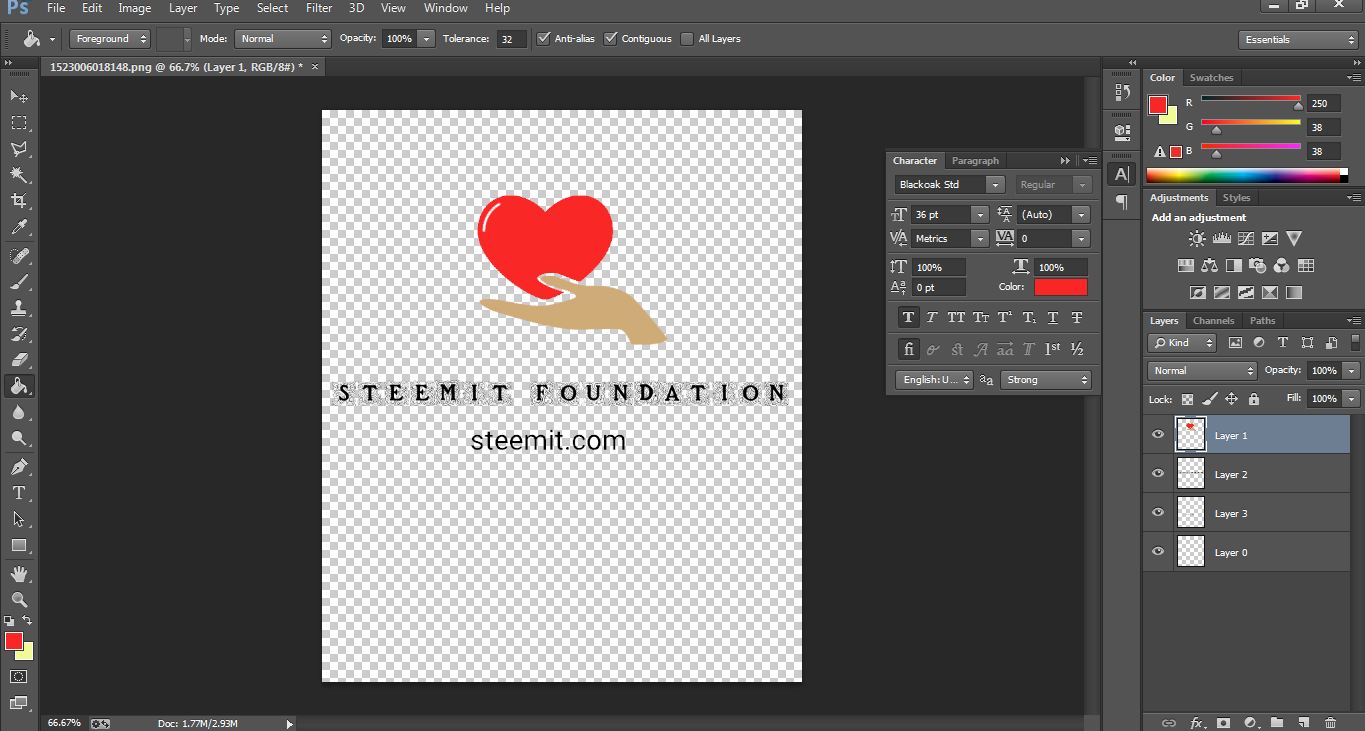Switch to the Channels tab
1365x731 pixels.
[x=1213, y=320]
